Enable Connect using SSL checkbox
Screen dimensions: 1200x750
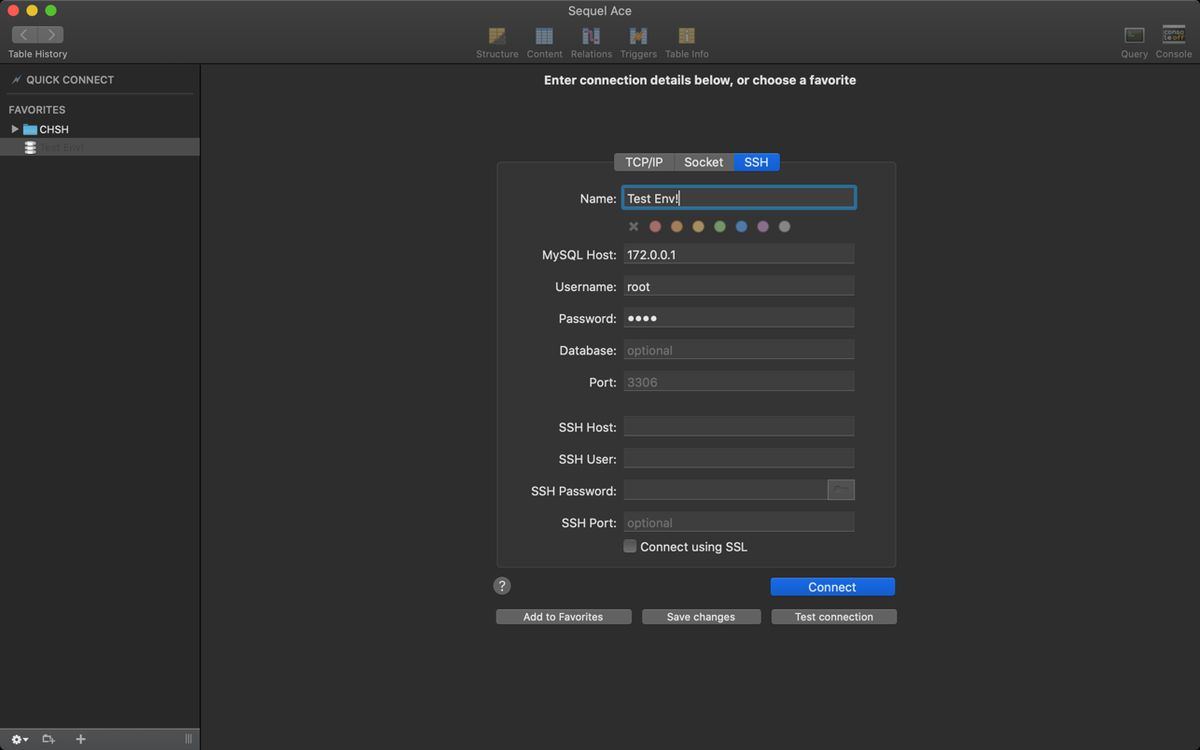pos(630,546)
